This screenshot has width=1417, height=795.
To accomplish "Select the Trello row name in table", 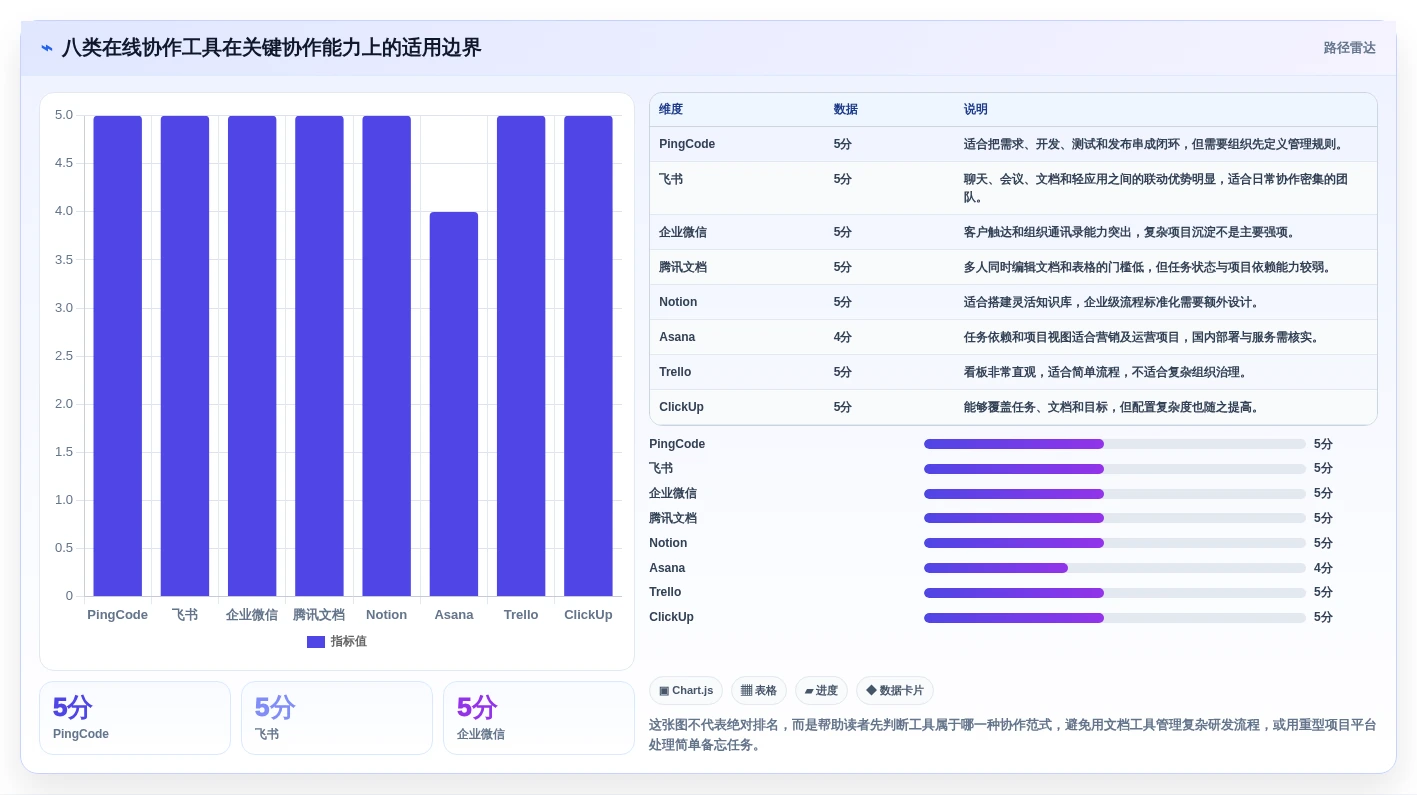I will coord(675,372).
